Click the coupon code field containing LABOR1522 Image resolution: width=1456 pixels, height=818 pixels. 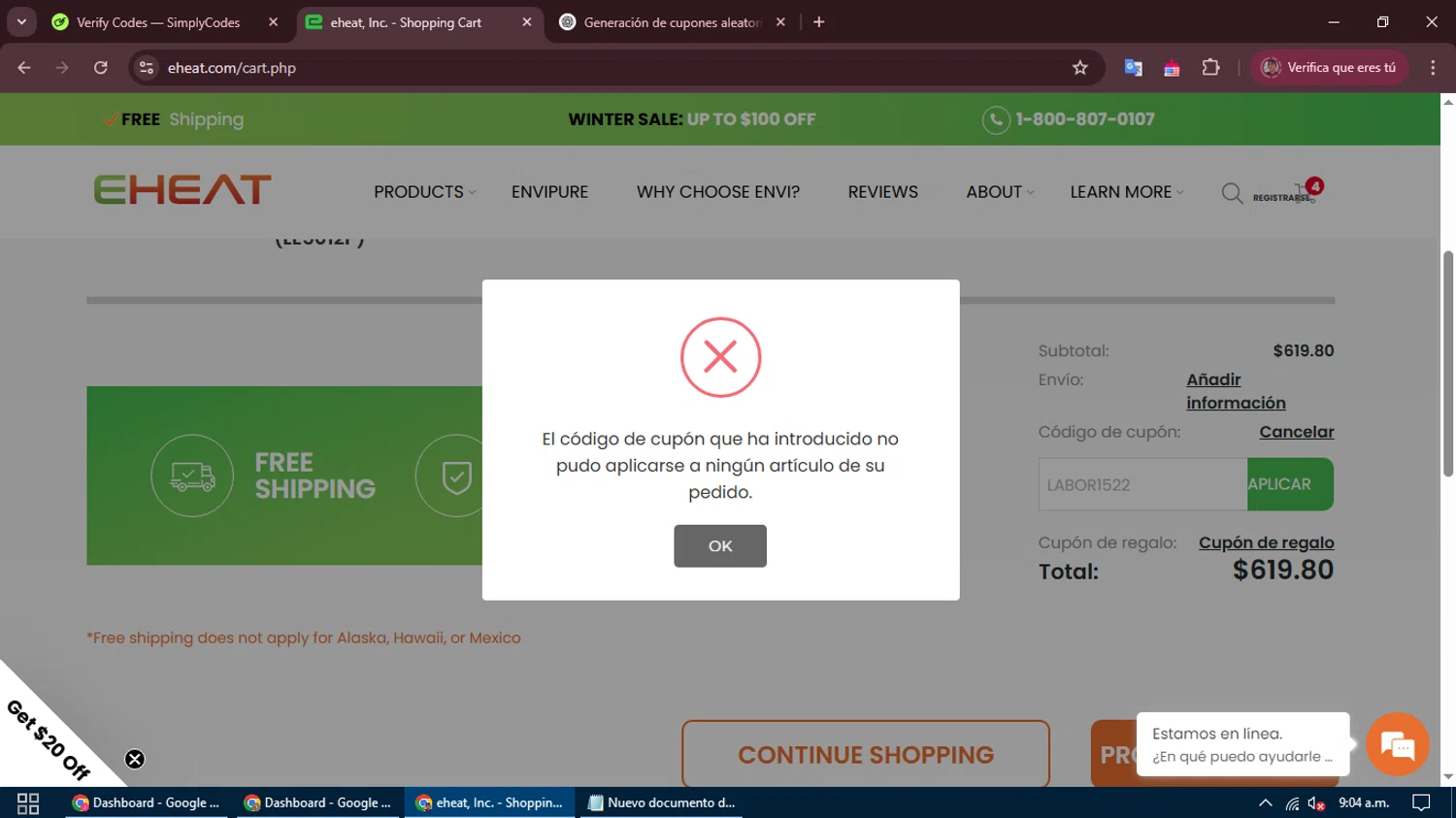(1142, 484)
